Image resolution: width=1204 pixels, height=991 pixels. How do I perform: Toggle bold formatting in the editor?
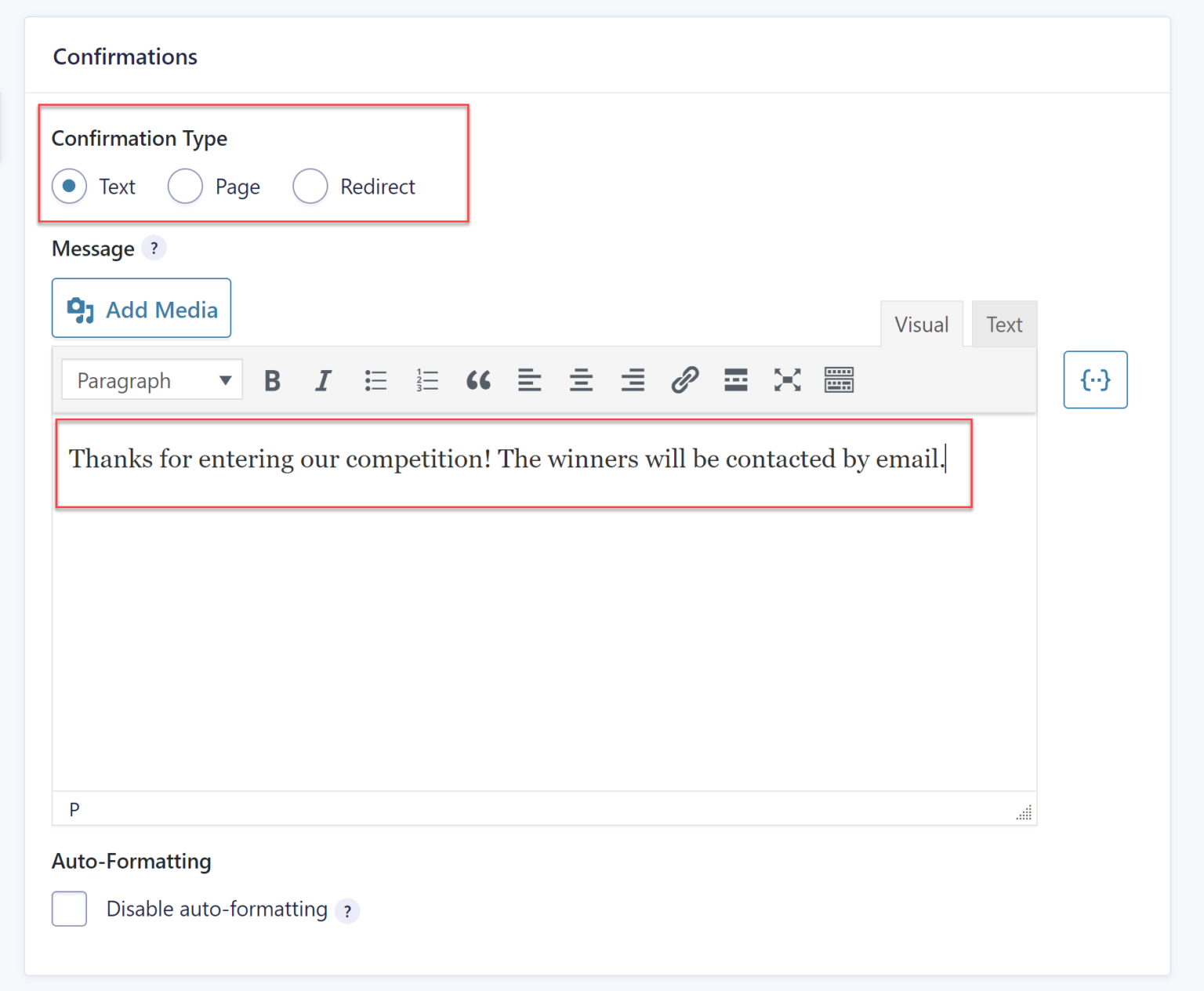click(x=271, y=380)
